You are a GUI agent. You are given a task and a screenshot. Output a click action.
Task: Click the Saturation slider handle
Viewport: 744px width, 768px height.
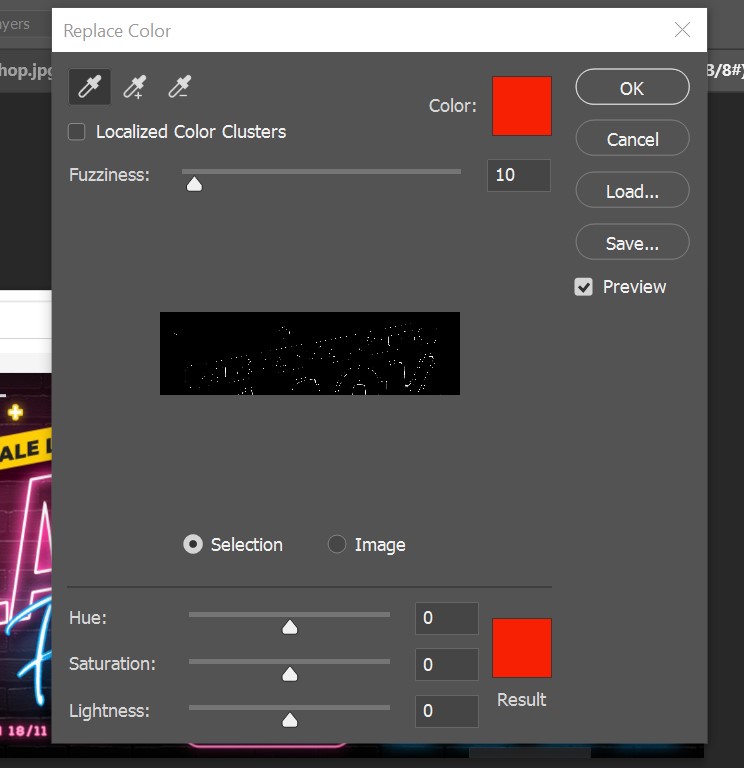pos(290,674)
